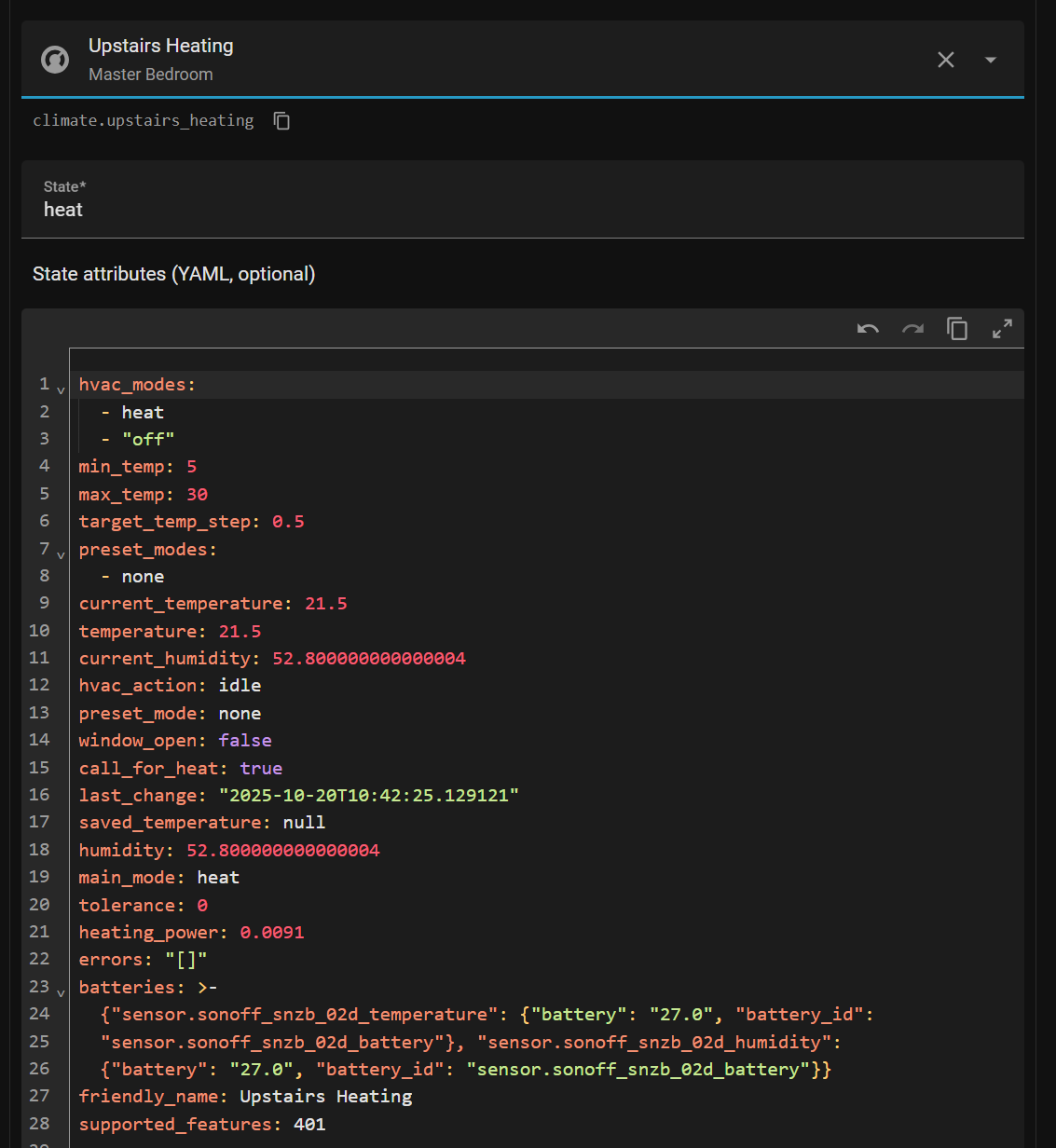Copy YAML attributes to clipboard

957,329
